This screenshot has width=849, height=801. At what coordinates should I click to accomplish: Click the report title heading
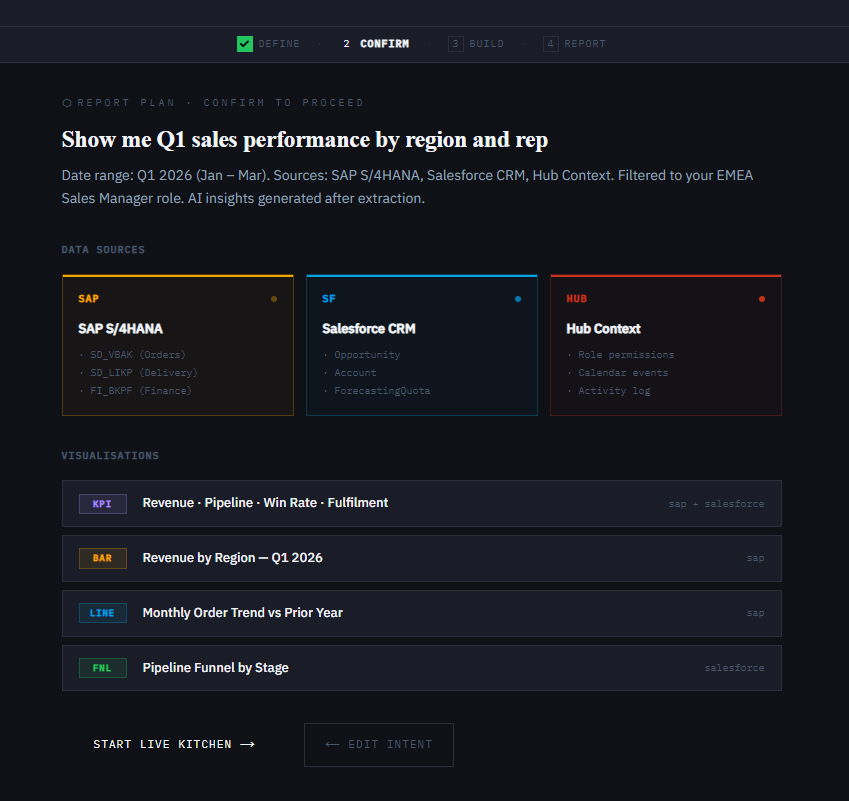(305, 140)
